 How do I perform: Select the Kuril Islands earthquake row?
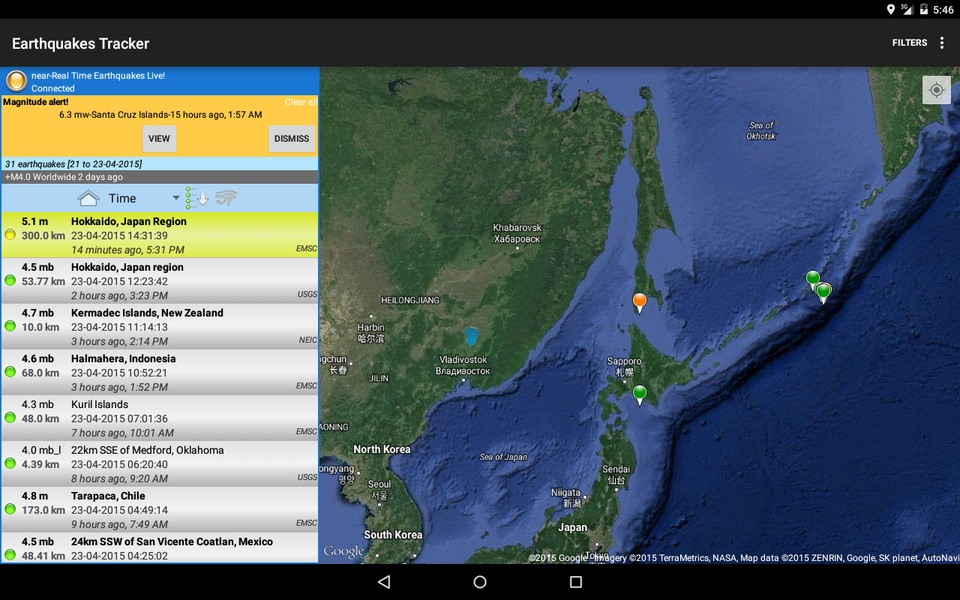click(x=160, y=418)
